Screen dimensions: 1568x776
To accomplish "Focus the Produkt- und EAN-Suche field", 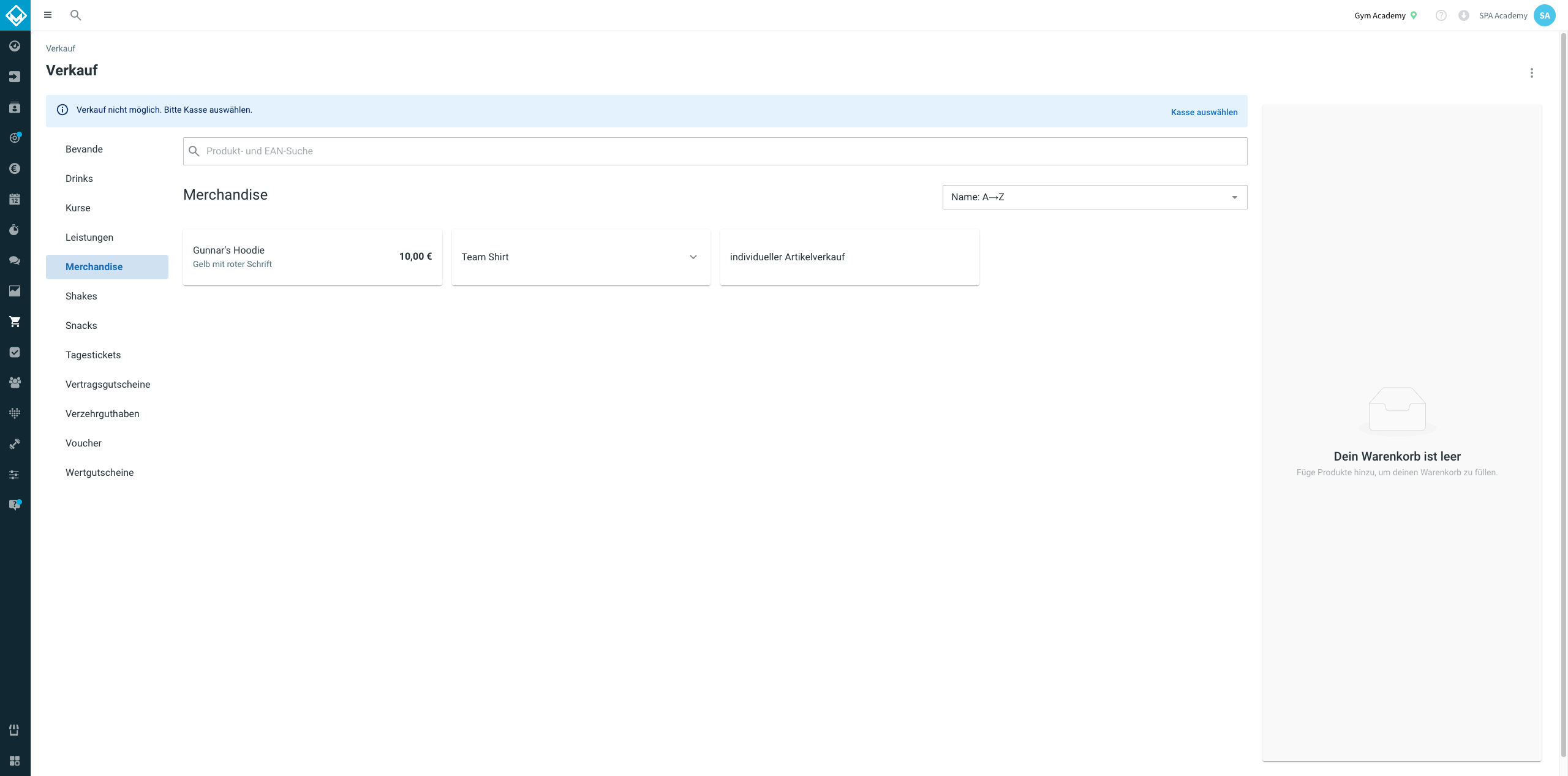I will (715, 151).
